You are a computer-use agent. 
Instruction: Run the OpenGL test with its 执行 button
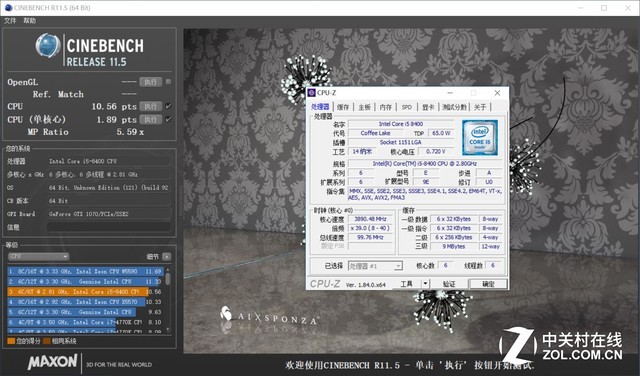pyautogui.click(x=151, y=82)
